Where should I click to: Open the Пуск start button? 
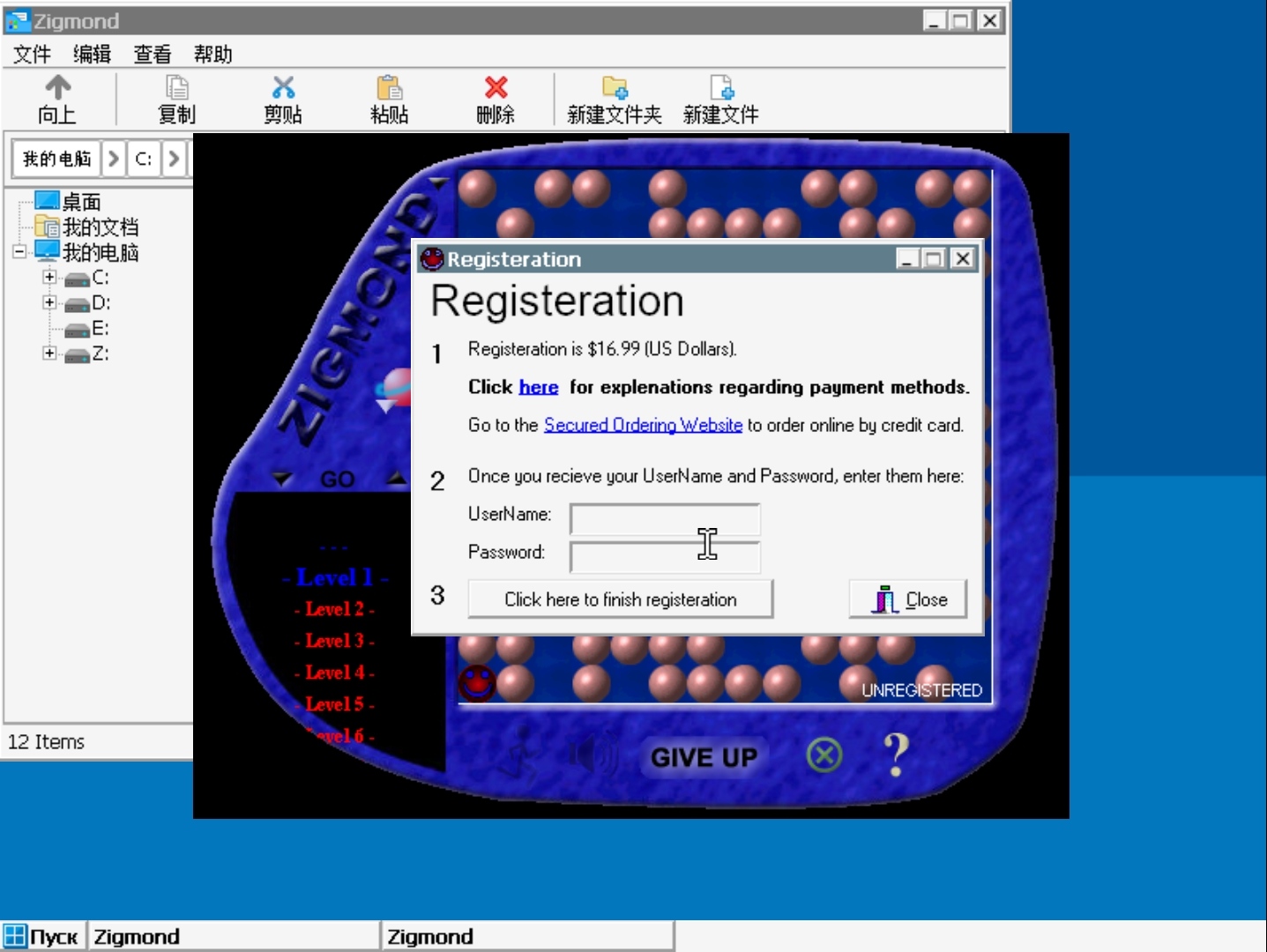pyautogui.click(x=41, y=936)
